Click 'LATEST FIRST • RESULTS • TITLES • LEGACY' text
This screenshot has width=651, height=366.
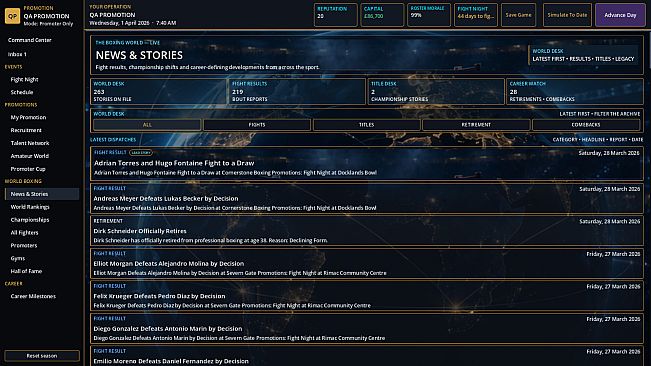point(583,59)
